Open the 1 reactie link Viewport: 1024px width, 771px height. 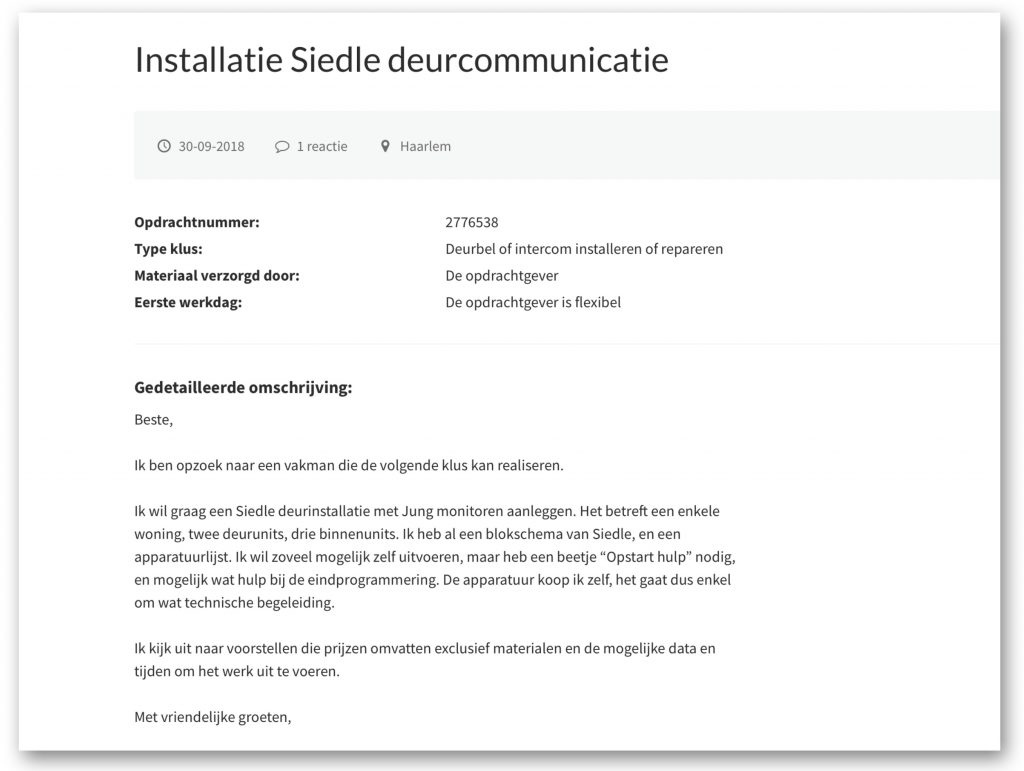tap(322, 146)
